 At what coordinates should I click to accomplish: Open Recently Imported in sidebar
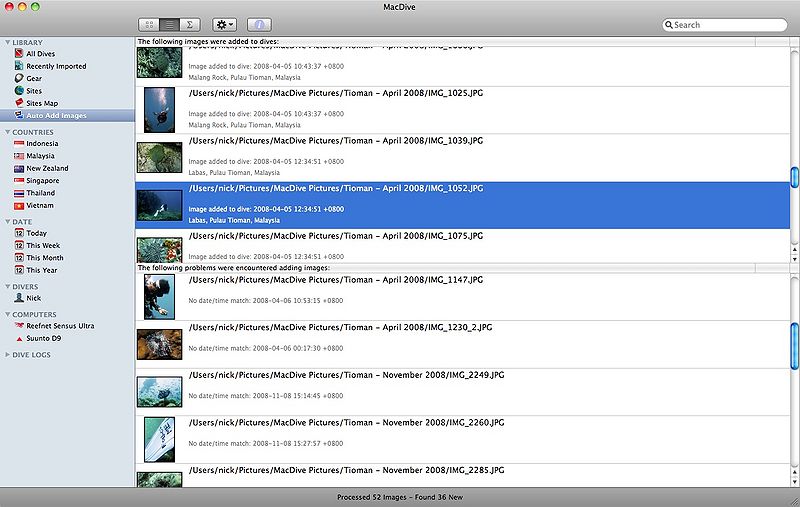pos(56,66)
